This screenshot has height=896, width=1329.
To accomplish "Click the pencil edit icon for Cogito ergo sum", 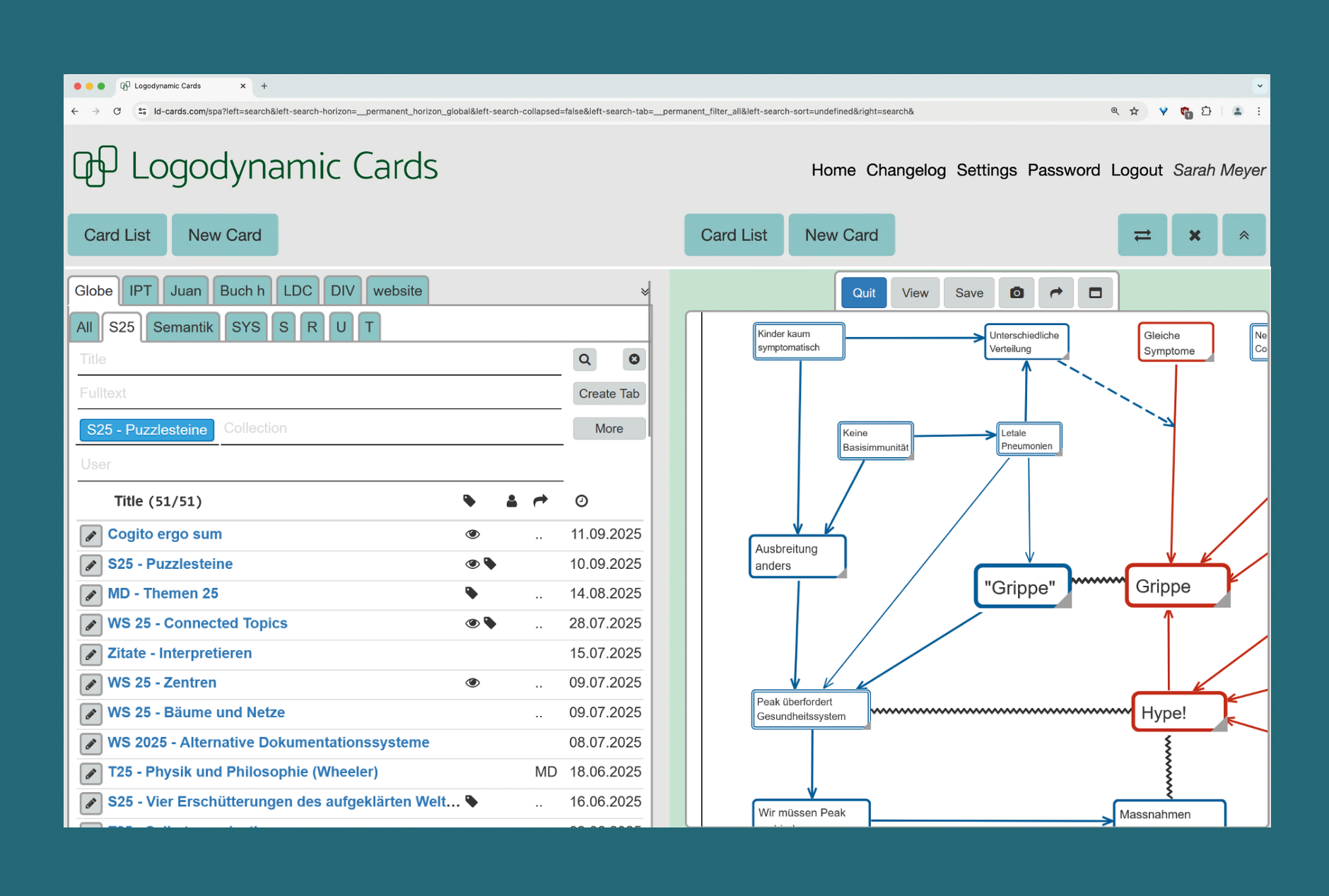I will point(90,536).
